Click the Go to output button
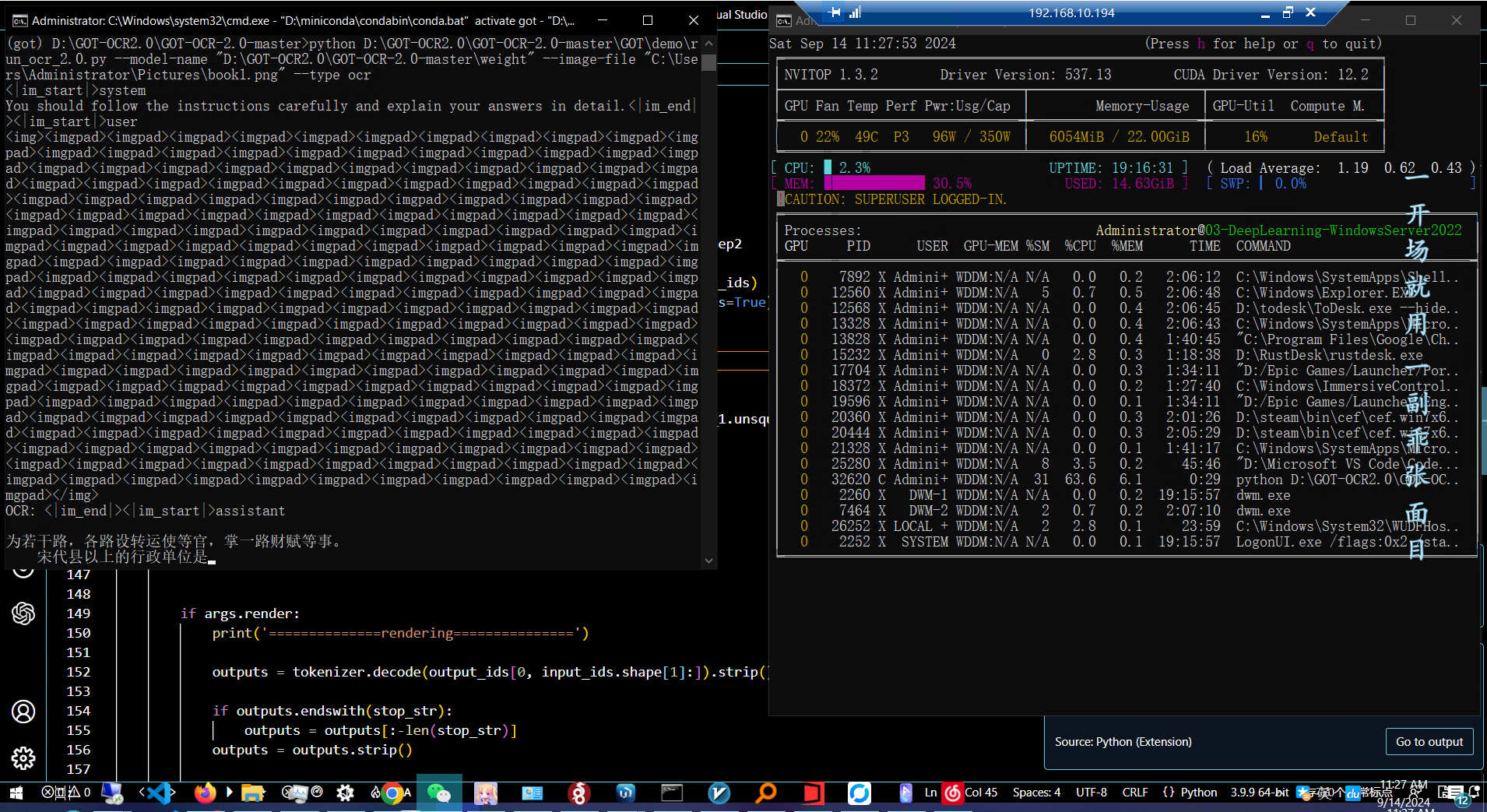This screenshot has height=812, width=1487. click(1429, 742)
